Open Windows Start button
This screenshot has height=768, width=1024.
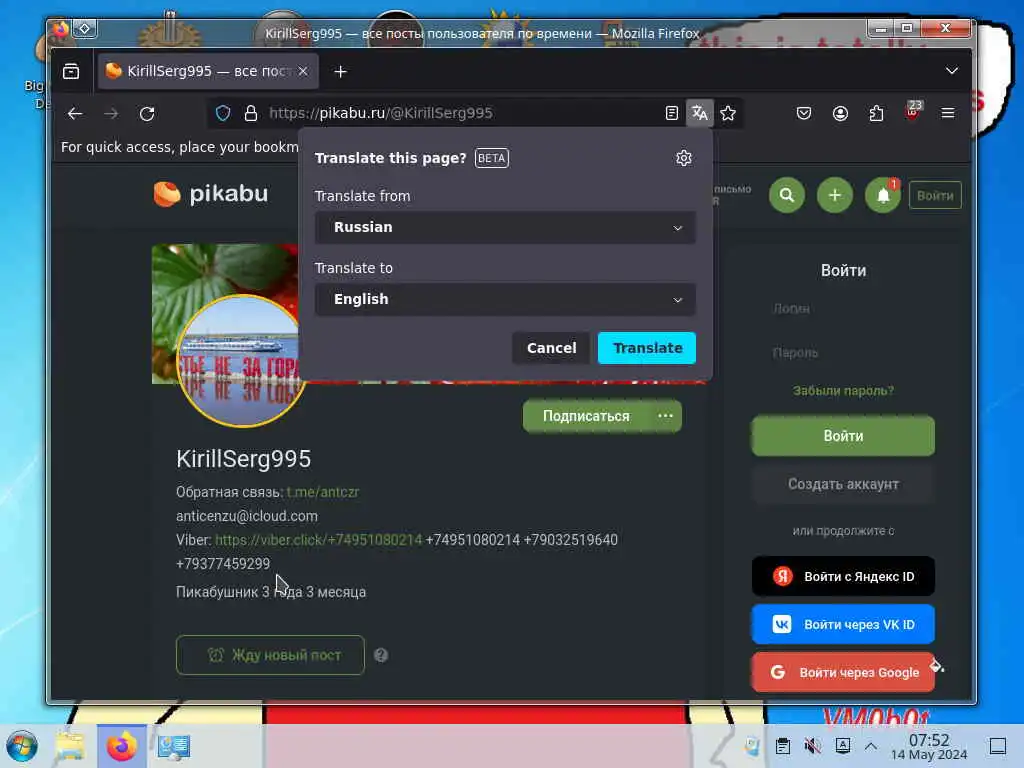pos(22,746)
